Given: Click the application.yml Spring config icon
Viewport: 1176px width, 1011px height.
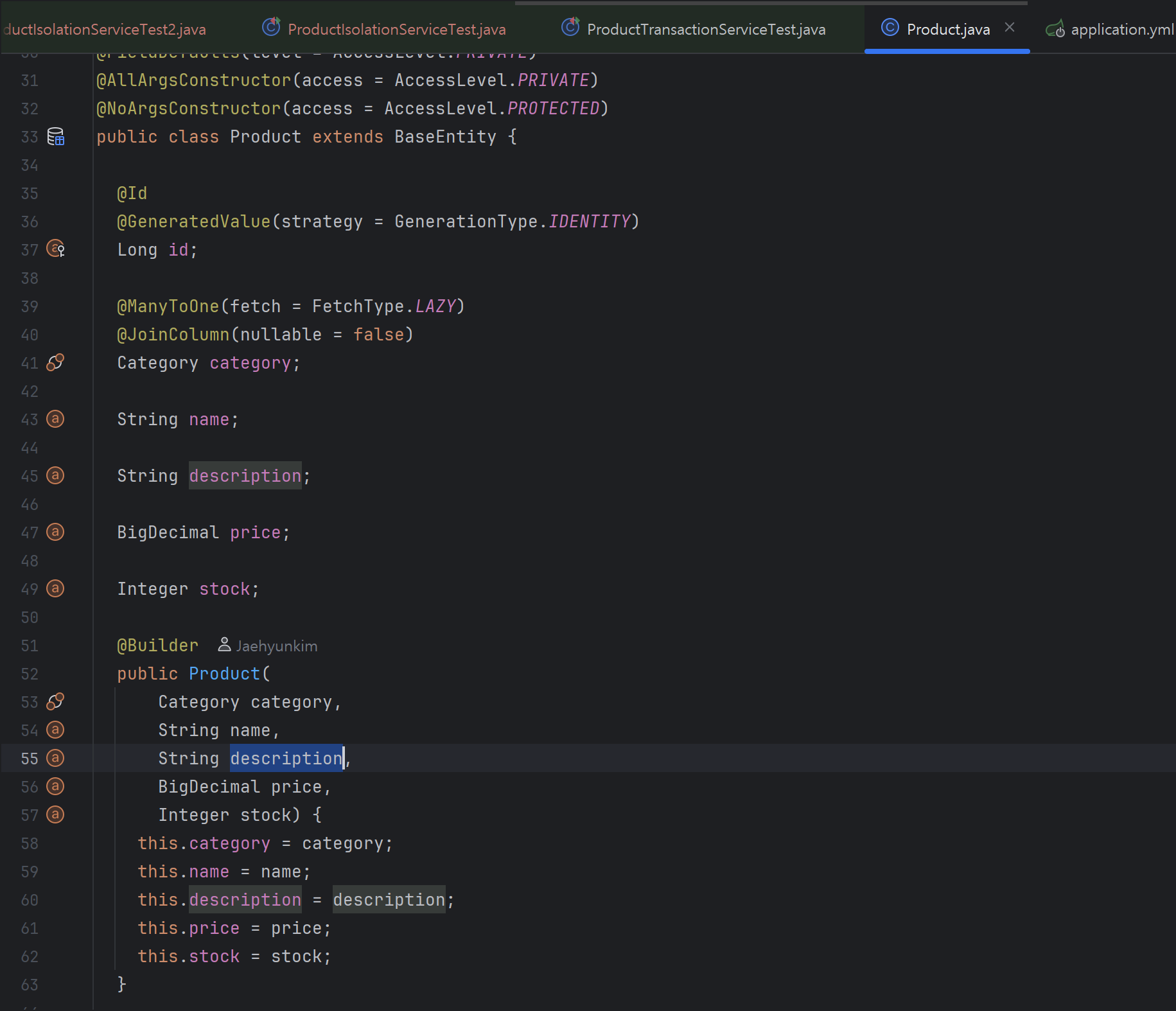Looking at the screenshot, I should (x=1055, y=29).
